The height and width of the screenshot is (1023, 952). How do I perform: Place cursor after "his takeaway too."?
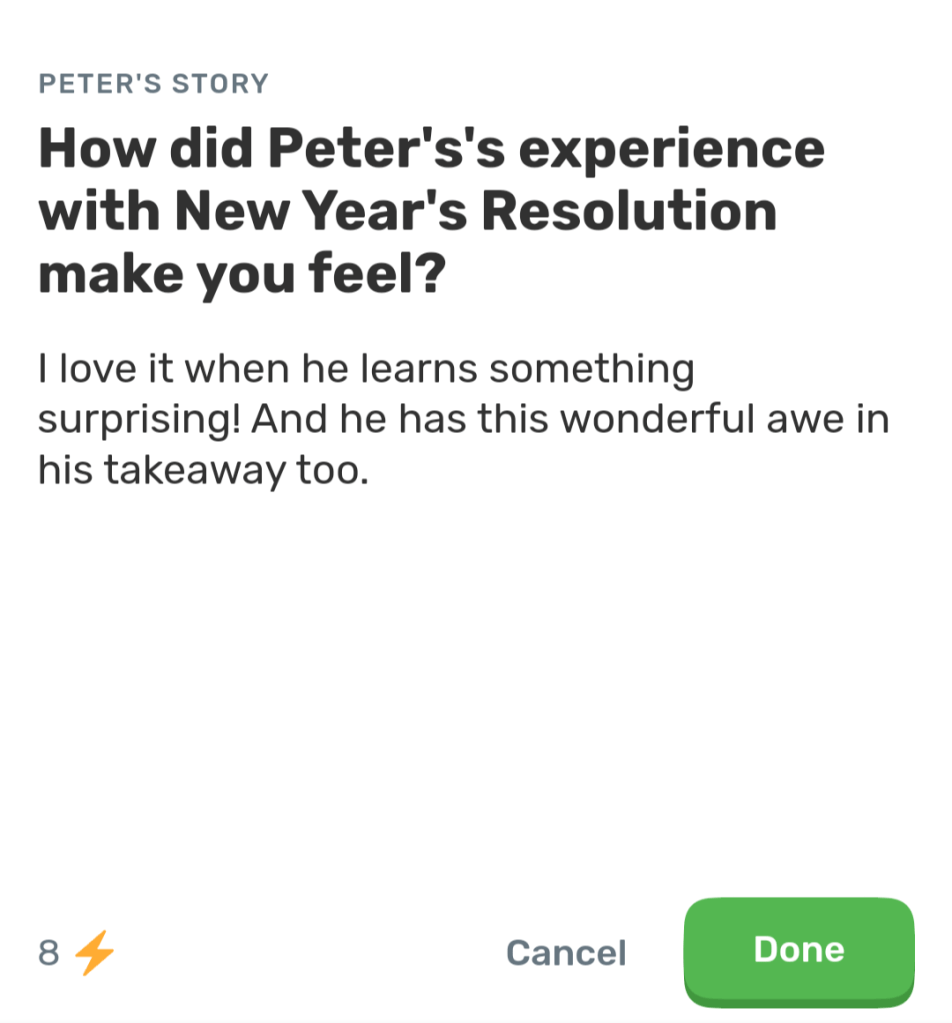[x=372, y=471]
